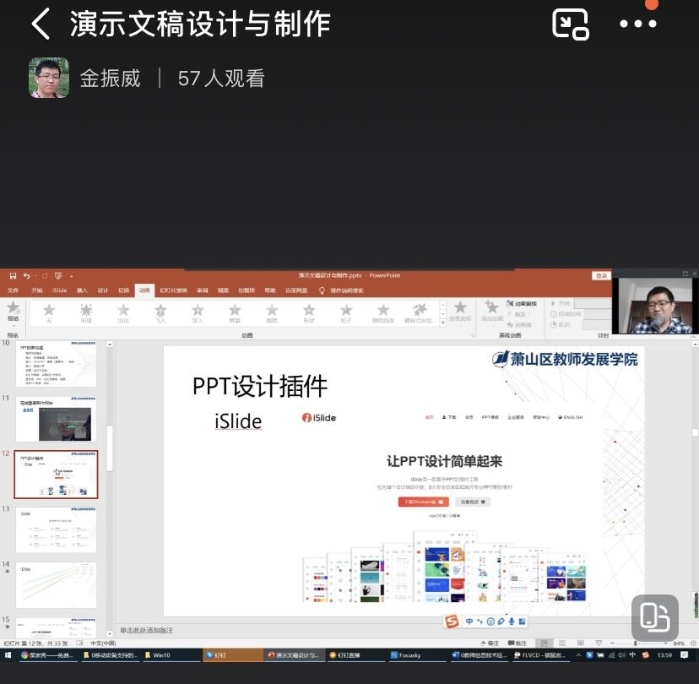Choose the 浮入 Float In animation effect
Image resolution: width=699 pixels, height=684 pixels.
(197, 313)
